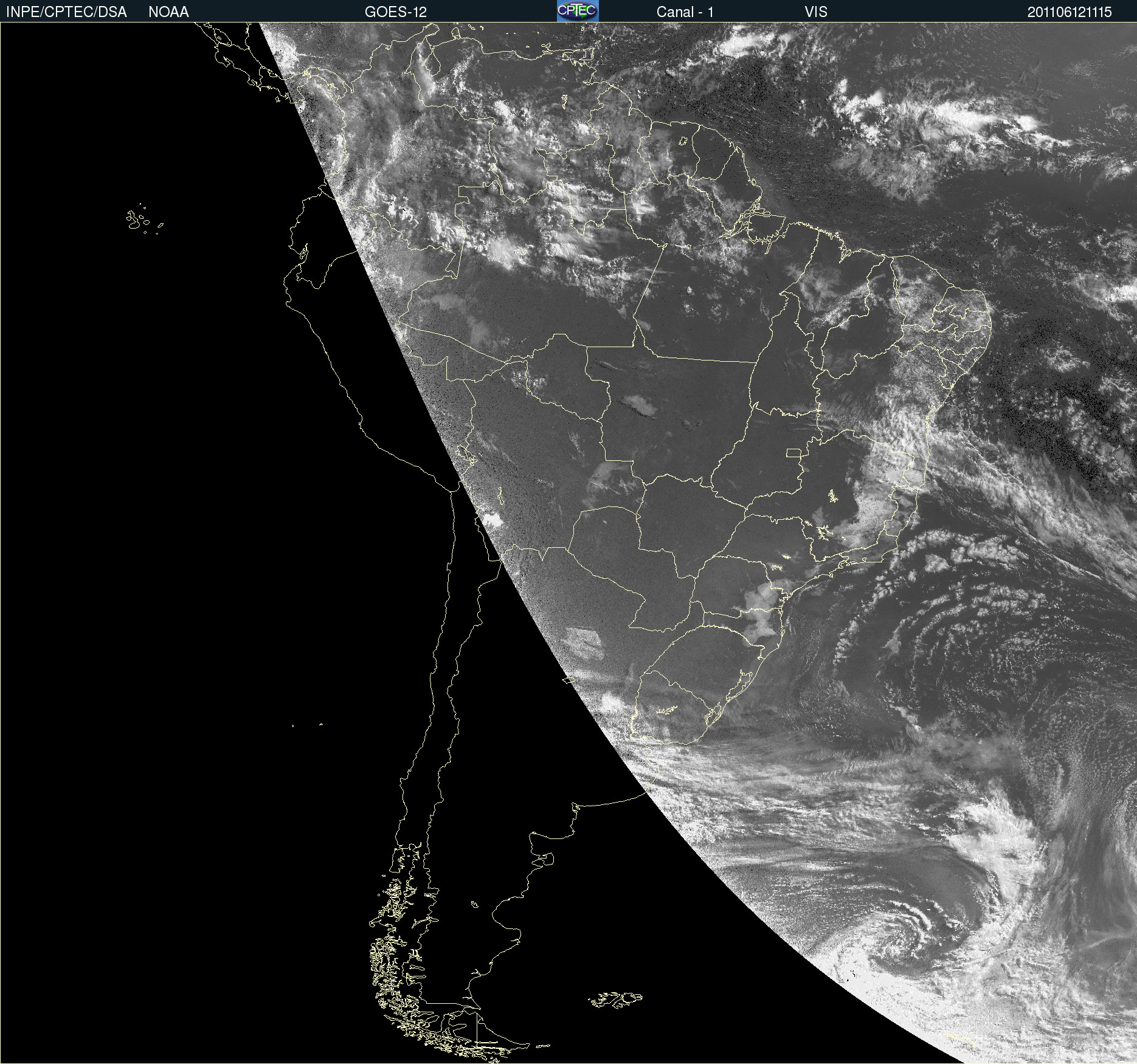Select the 'GOES-12' satellite label

coord(396,12)
